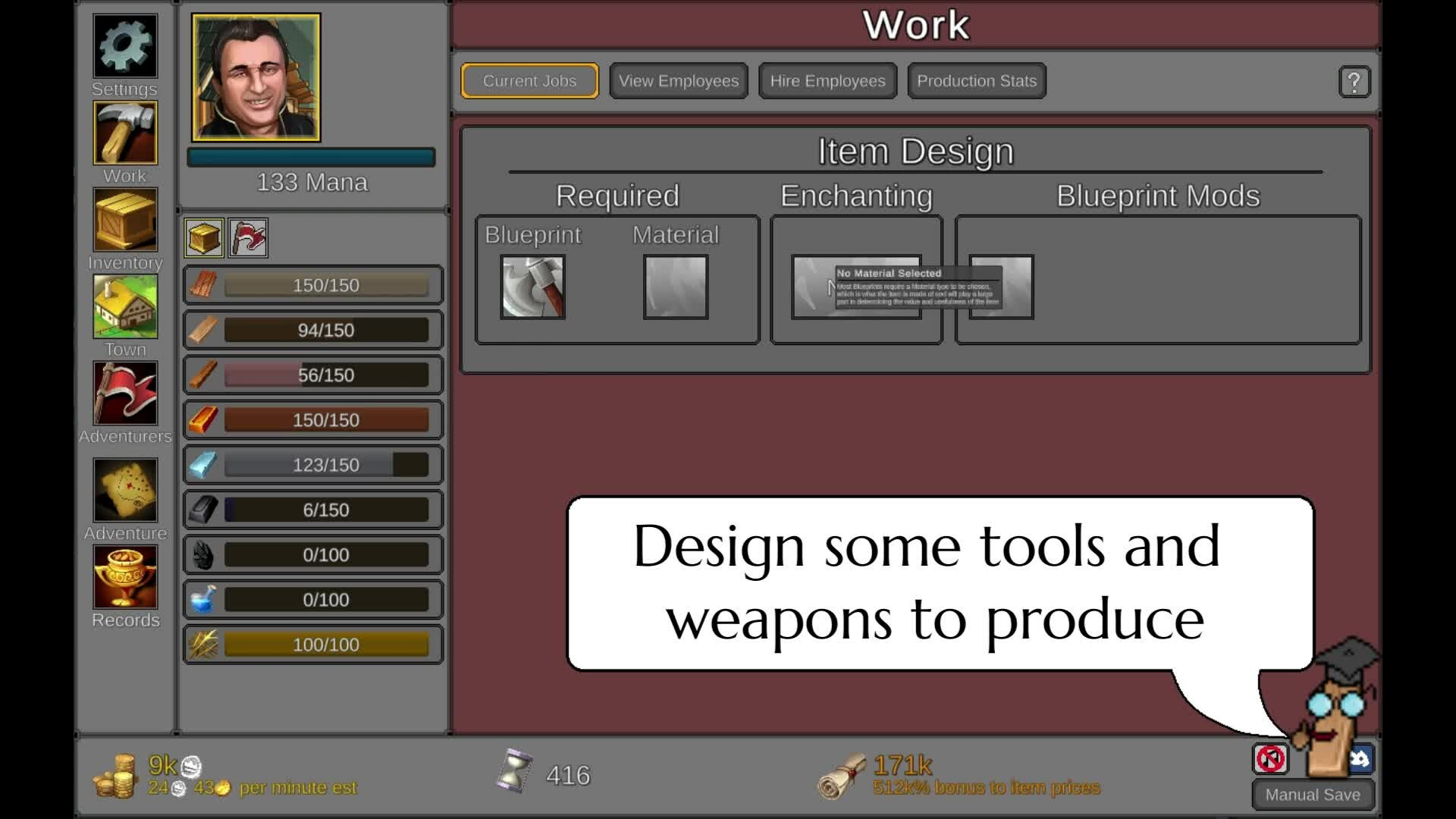Open the Inventory crate screen
This screenshot has height=819, width=1456.
pos(125,221)
